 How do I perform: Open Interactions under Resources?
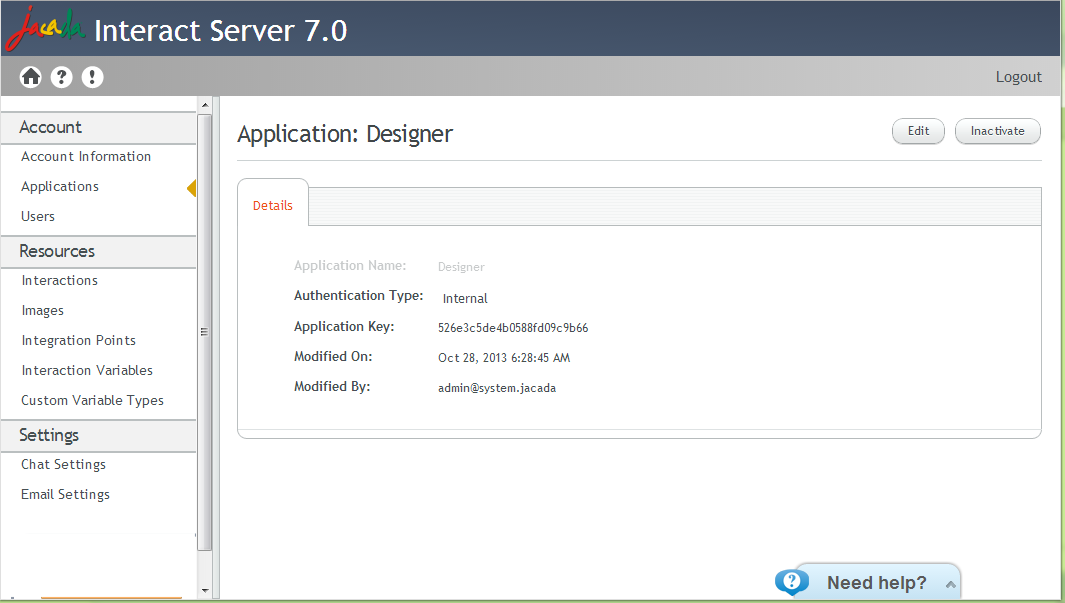click(x=60, y=280)
